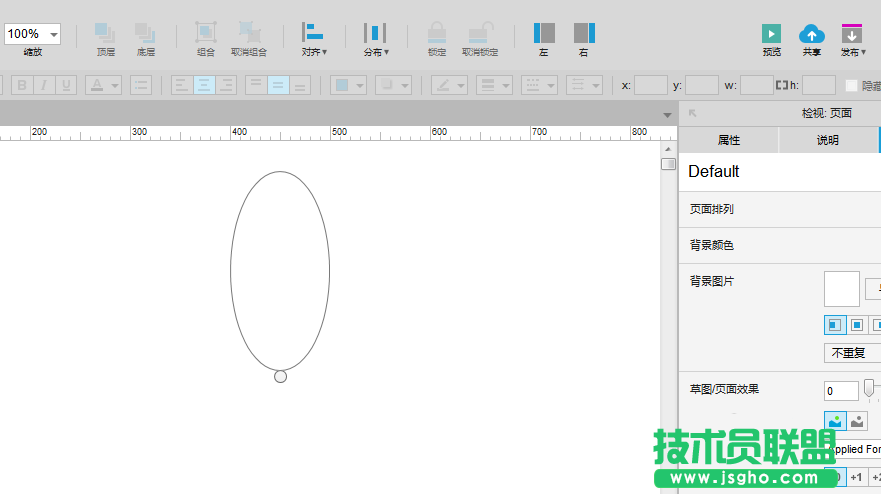Click the vertical scrollbar up arrow

(668, 149)
